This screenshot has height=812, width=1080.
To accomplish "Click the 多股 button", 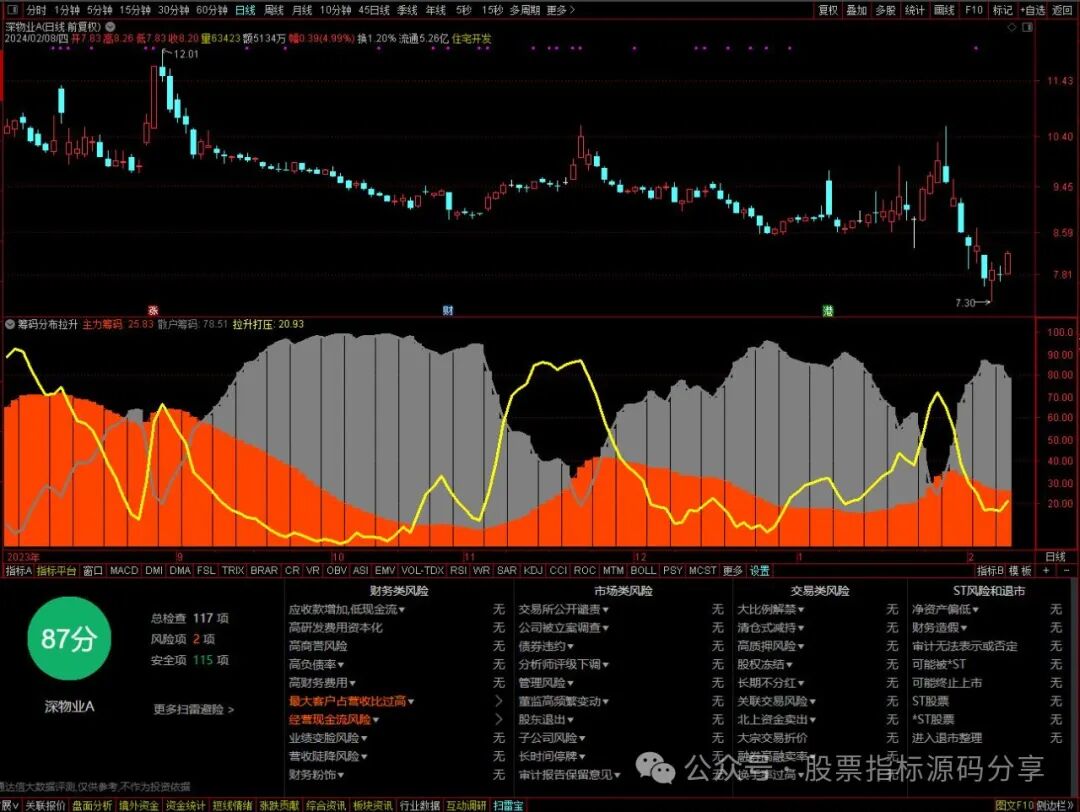I will click(885, 10).
